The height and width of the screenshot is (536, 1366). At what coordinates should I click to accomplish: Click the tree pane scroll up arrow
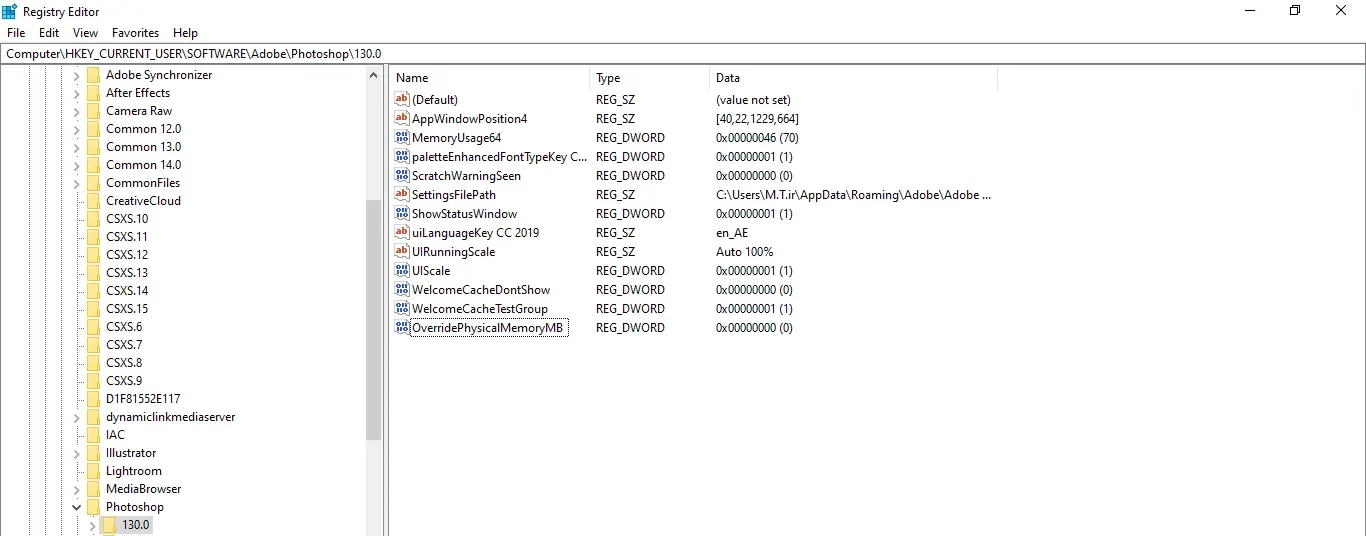374,75
